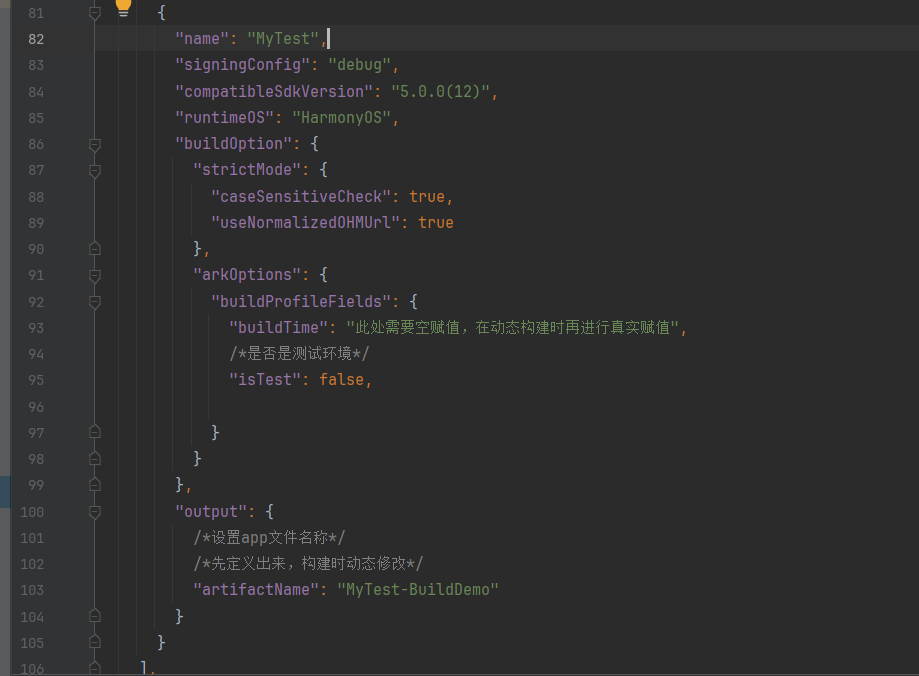Click the fold end marker beside closing brace line 90

click(95, 248)
